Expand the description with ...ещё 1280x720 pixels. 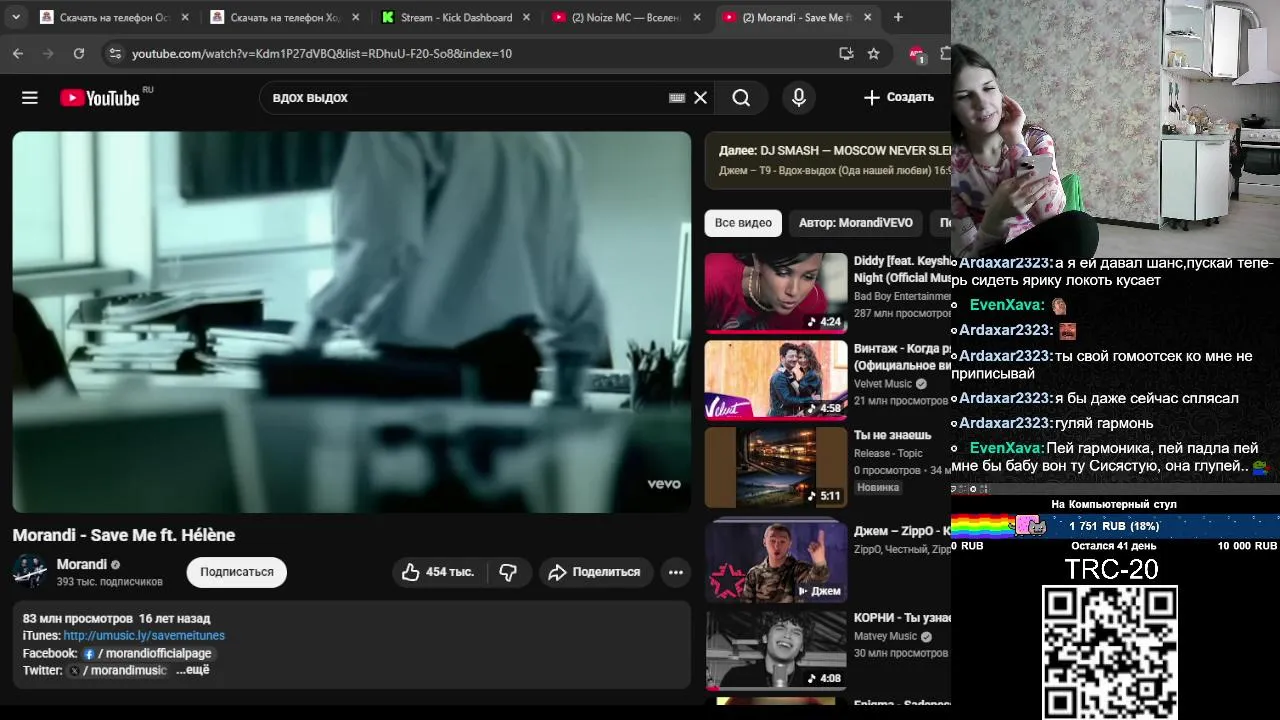click(x=193, y=670)
